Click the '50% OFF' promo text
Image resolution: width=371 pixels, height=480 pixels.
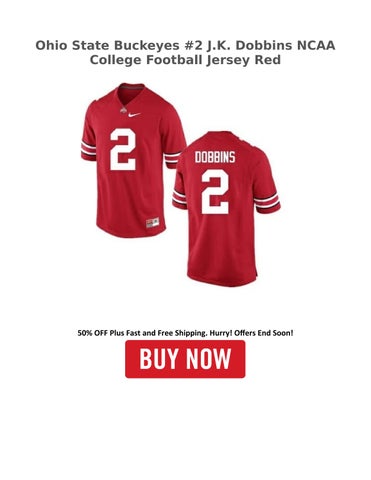tap(89, 333)
